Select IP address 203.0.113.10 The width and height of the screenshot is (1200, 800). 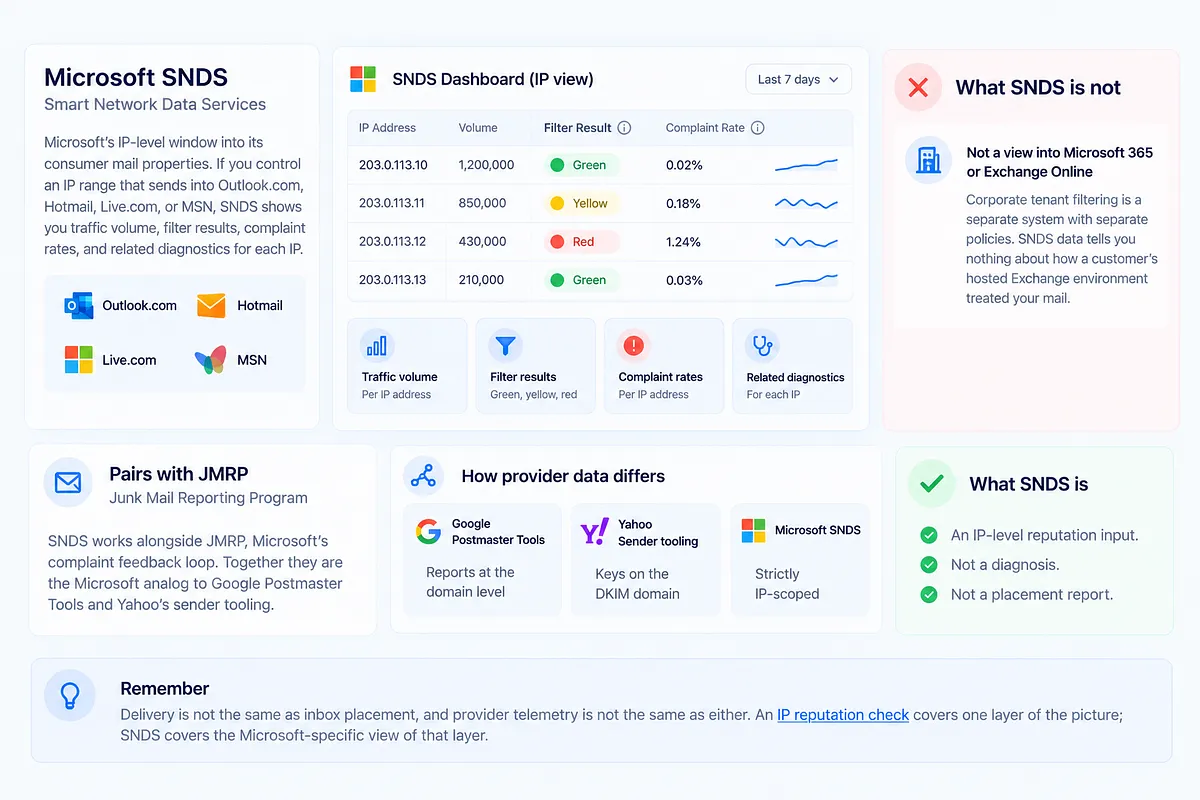(393, 165)
